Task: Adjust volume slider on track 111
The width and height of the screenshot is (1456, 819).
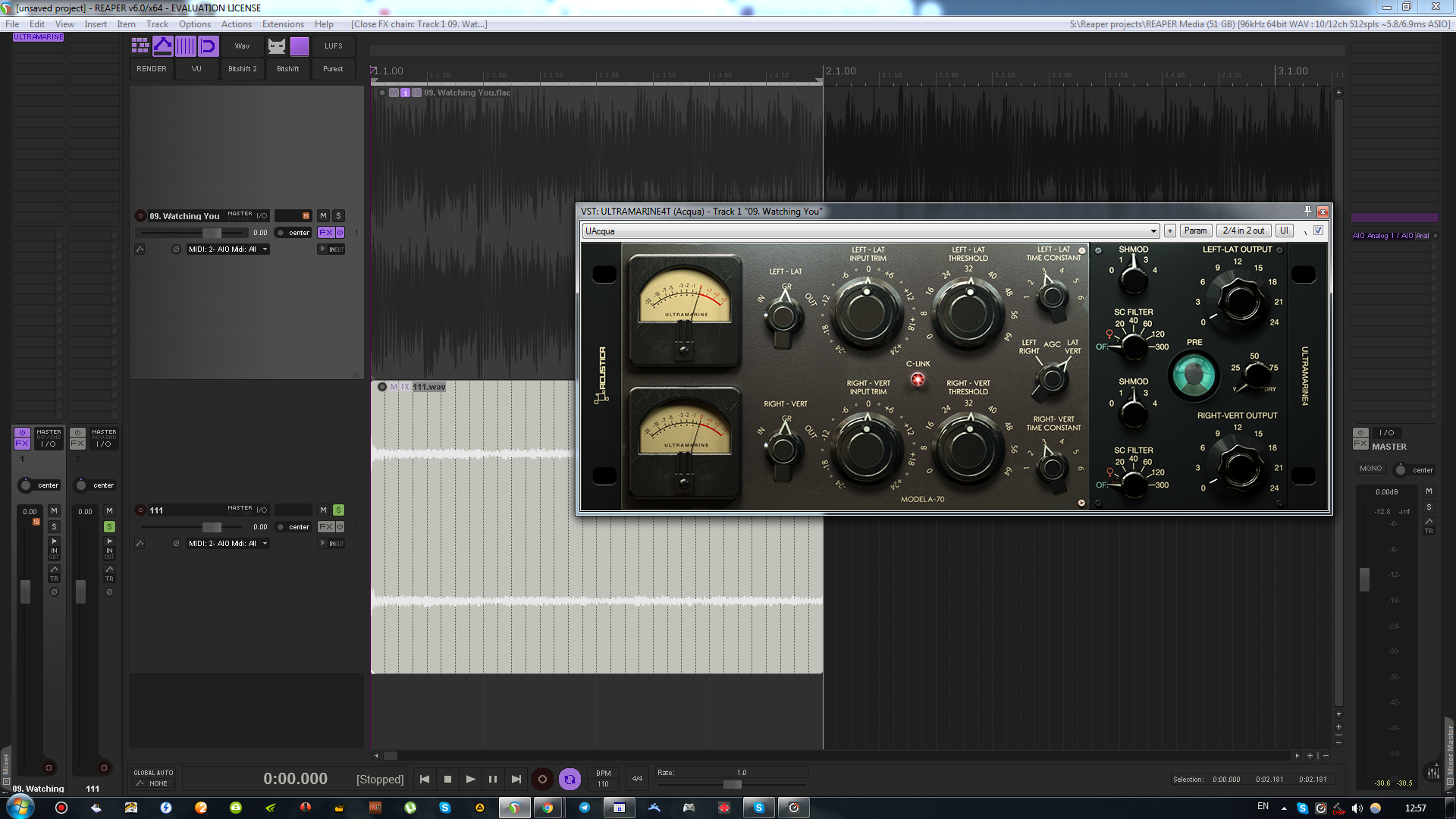Action: click(x=212, y=527)
